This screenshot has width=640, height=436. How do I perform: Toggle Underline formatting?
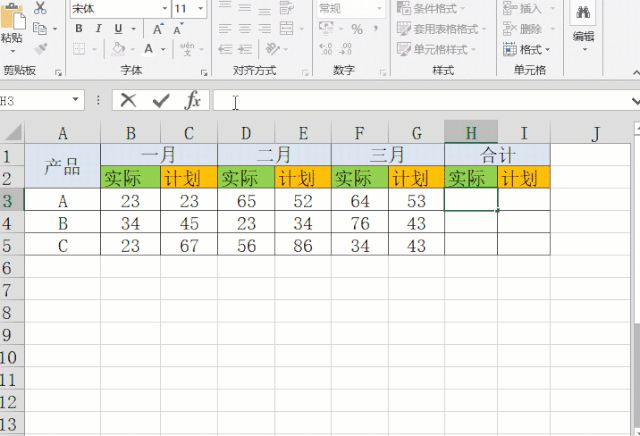point(116,29)
